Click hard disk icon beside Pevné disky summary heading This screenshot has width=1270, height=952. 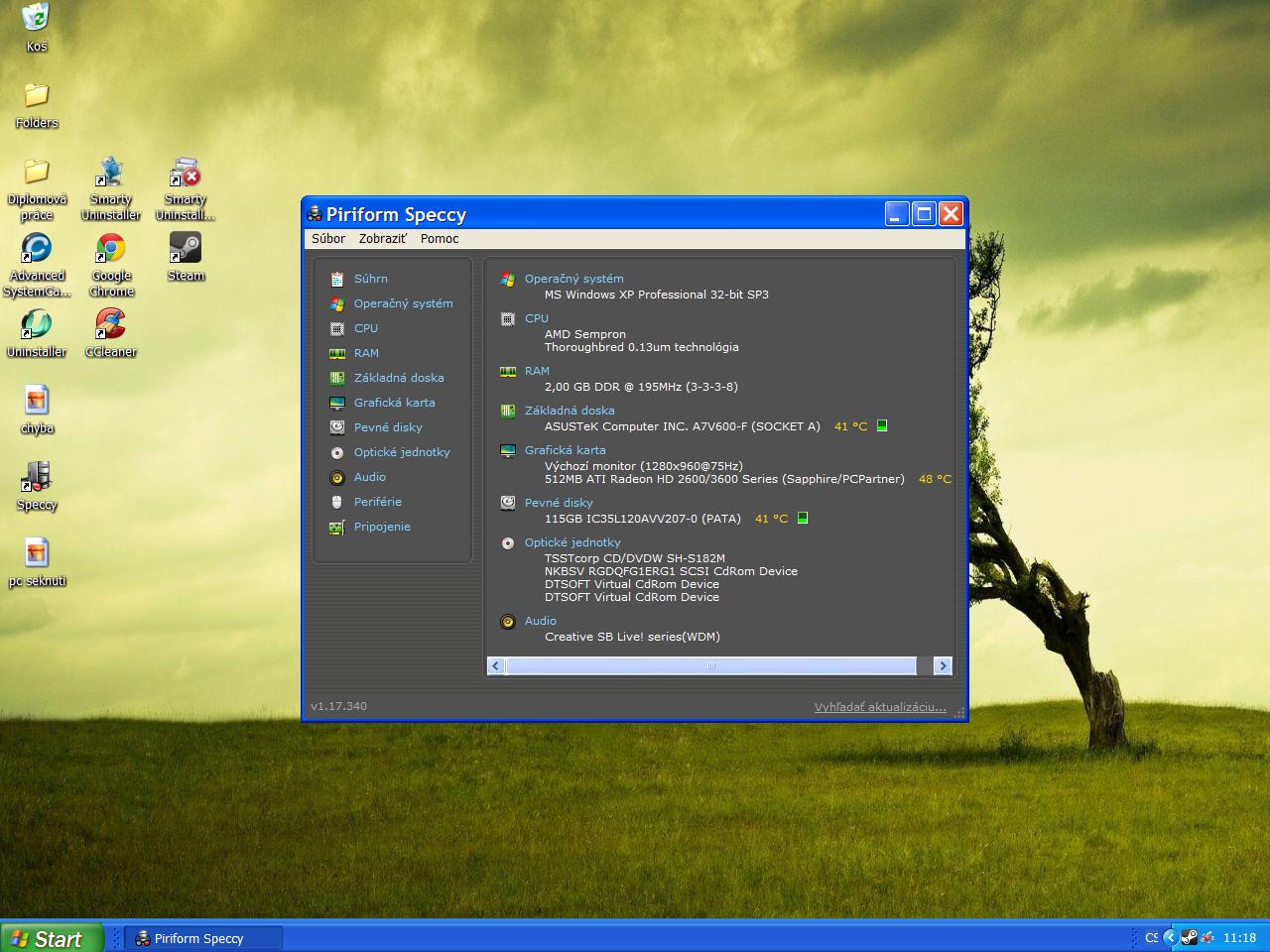(508, 503)
